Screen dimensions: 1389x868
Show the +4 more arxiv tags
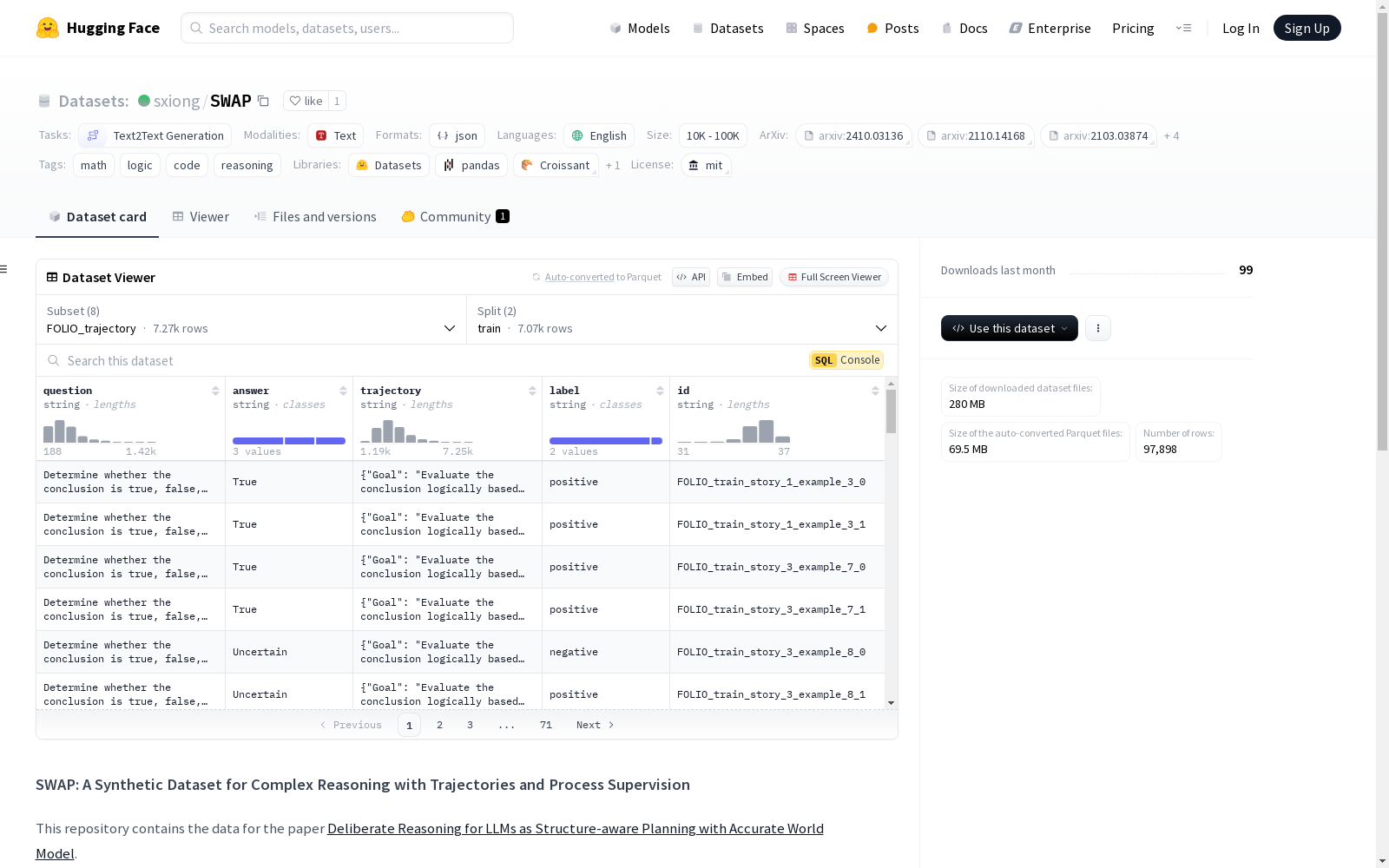click(x=1171, y=135)
